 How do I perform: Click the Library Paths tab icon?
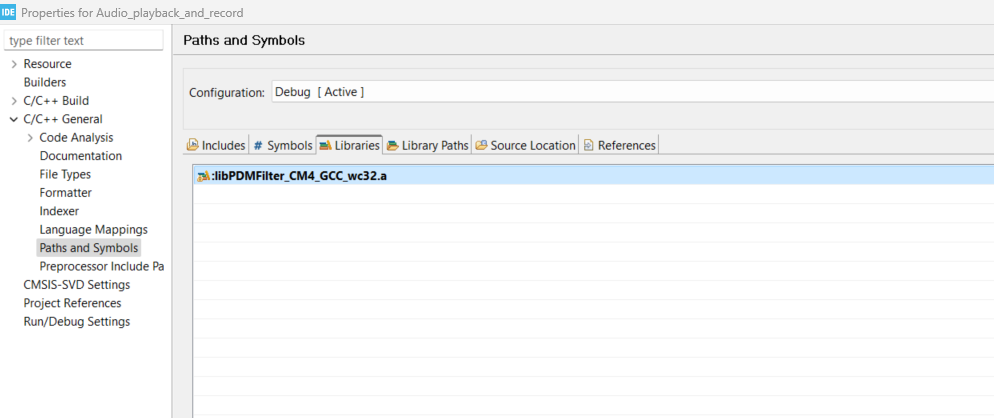coord(393,145)
